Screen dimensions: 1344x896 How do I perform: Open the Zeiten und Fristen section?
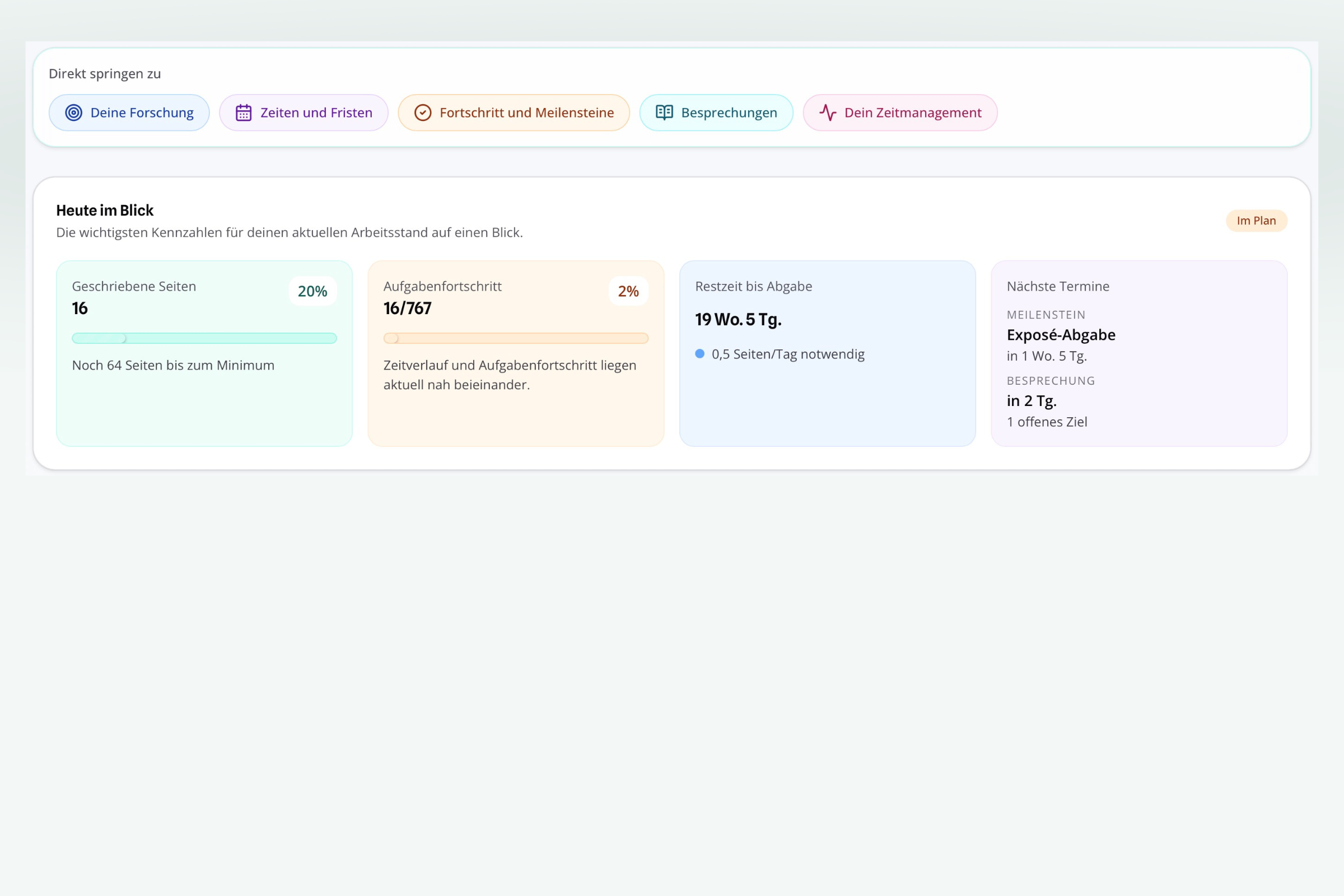click(316, 113)
